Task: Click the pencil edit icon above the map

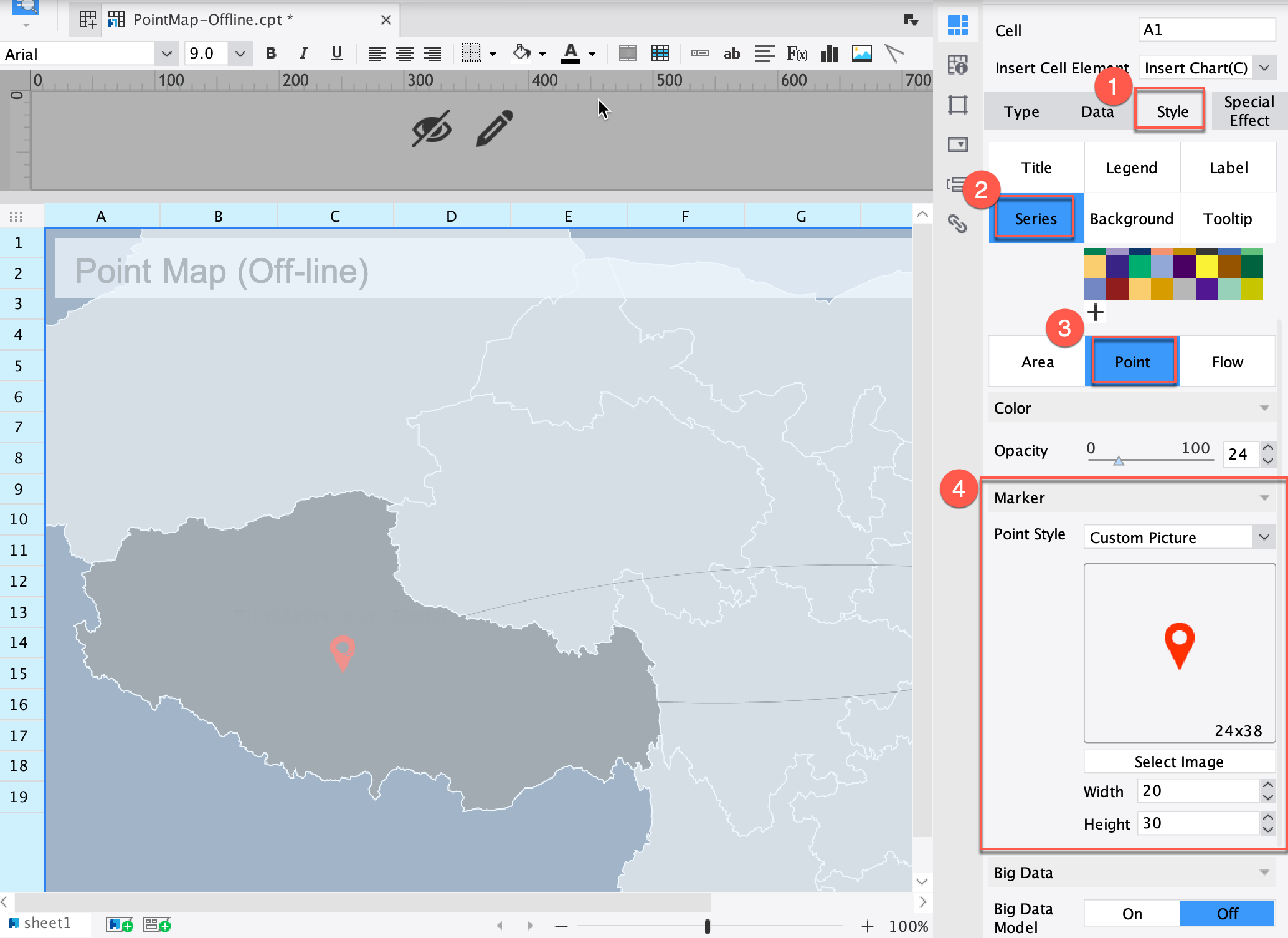Action: pos(495,128)
